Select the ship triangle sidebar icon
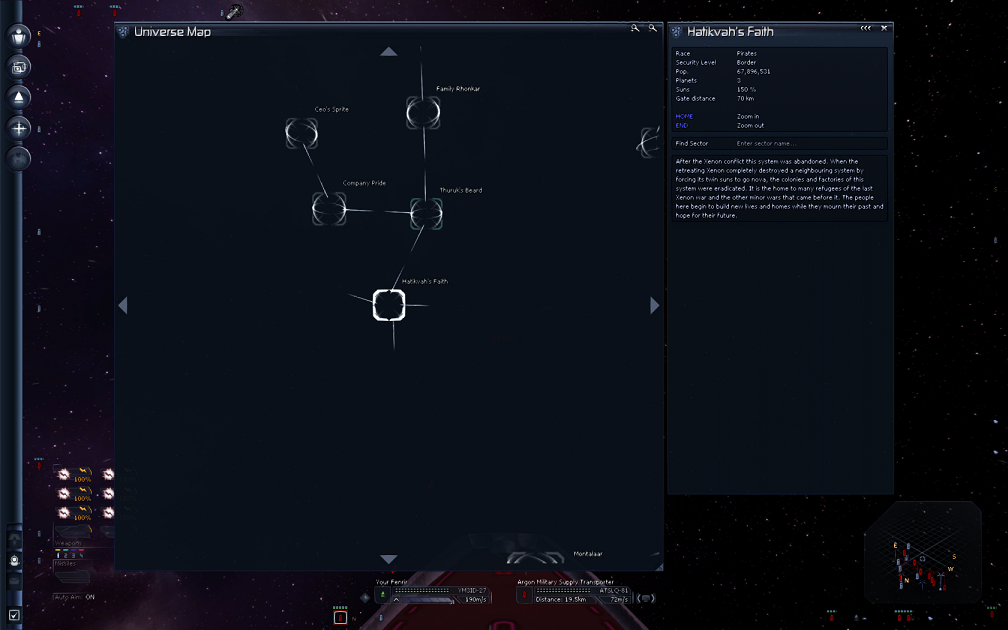The width and height of the screenshot is (1008, 630). (19, 97)
